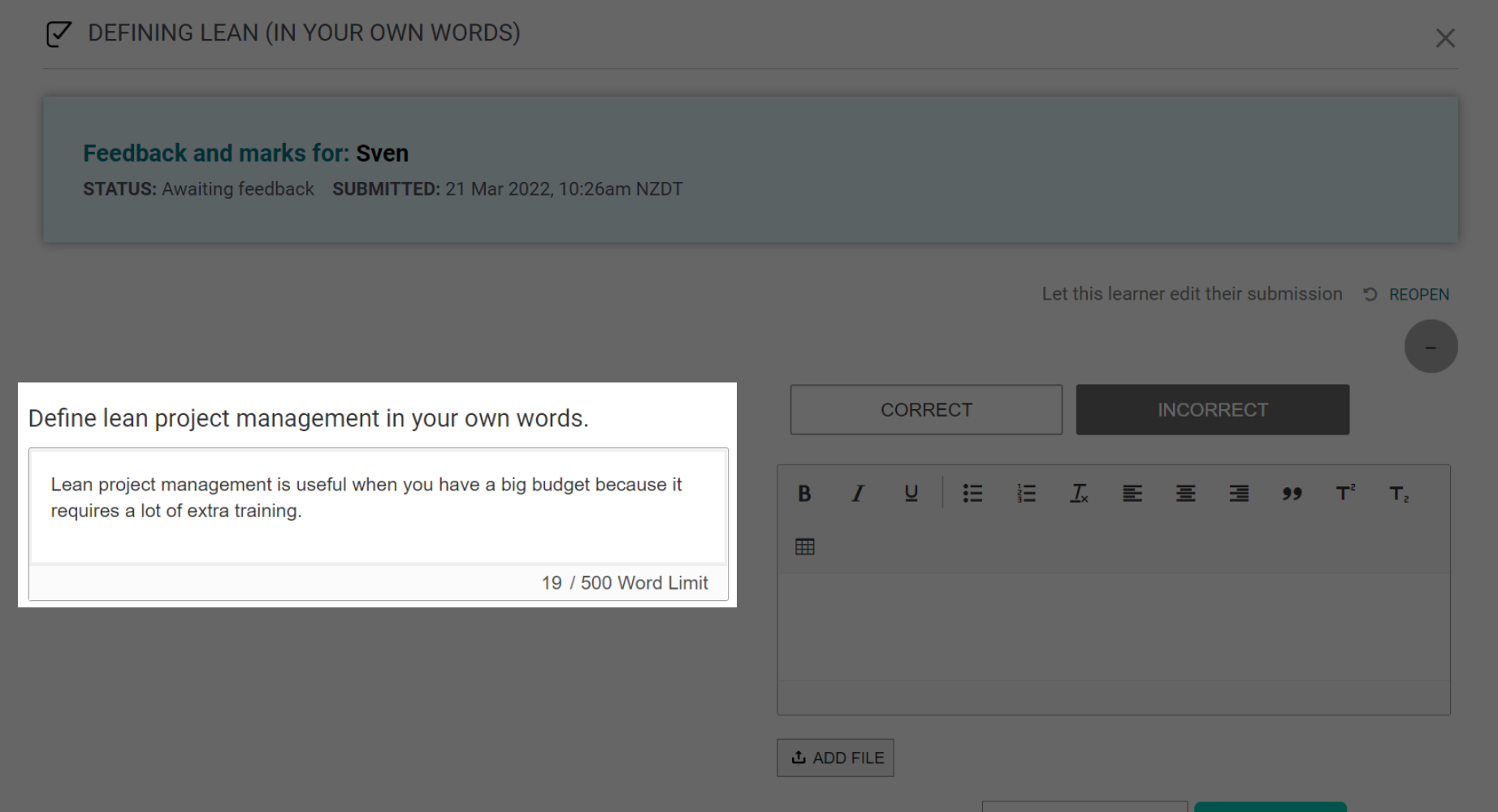This screenshot has width=1498, height=812.
Task: Insert a table into feedback
Action: (805, 547)
